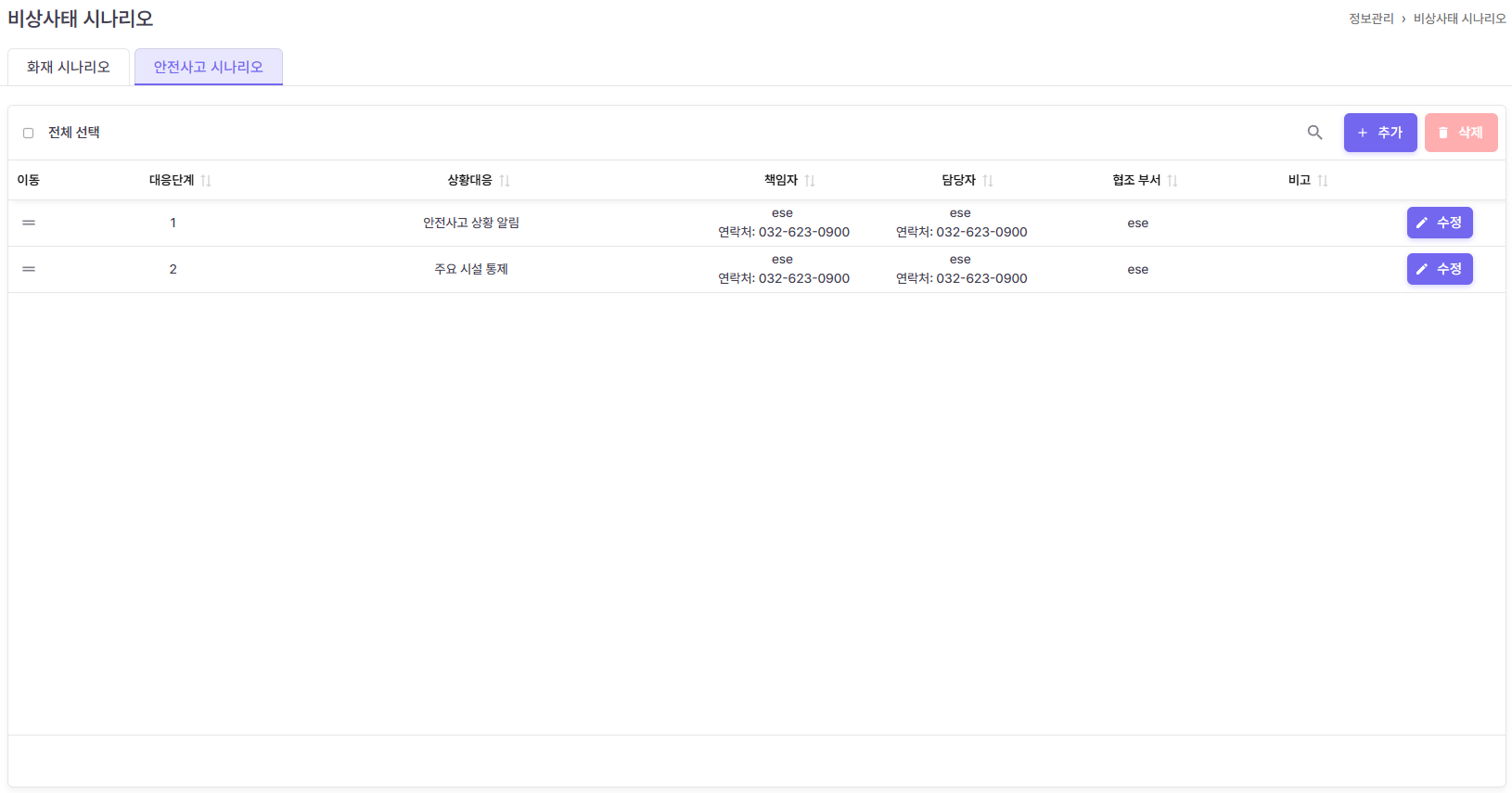Edit the 주요 시설 통제 row with 수정
1512x793 pixels.
[x=1439, y=269]
